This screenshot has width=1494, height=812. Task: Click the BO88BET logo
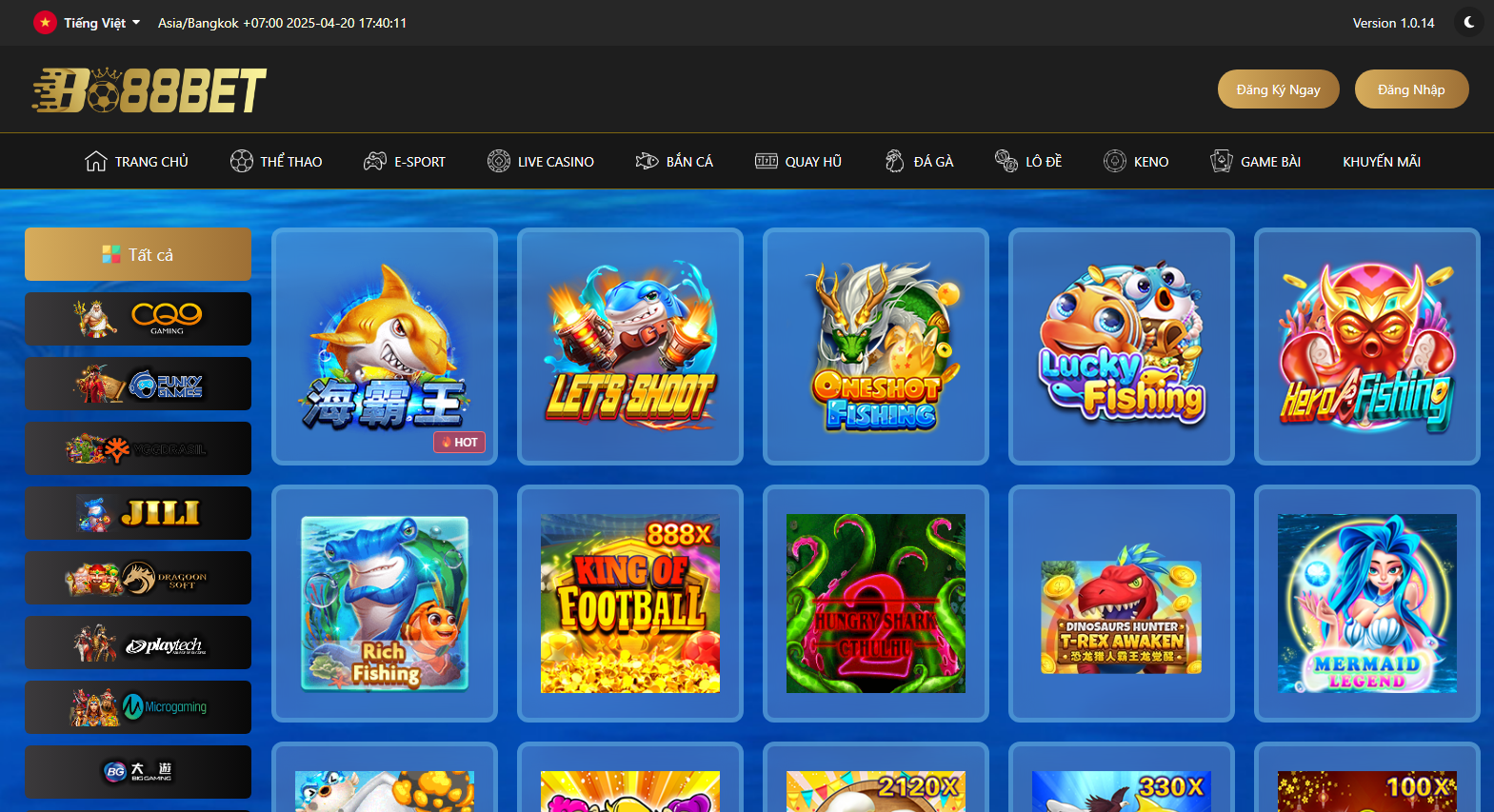coord(149,89)
